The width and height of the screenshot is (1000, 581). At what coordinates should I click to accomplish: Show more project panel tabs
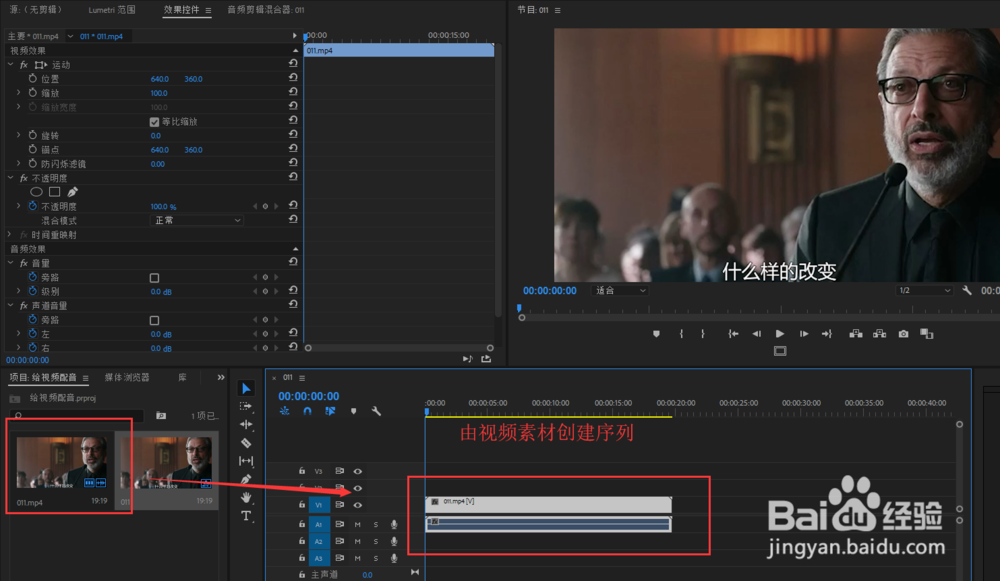[221, 378]
